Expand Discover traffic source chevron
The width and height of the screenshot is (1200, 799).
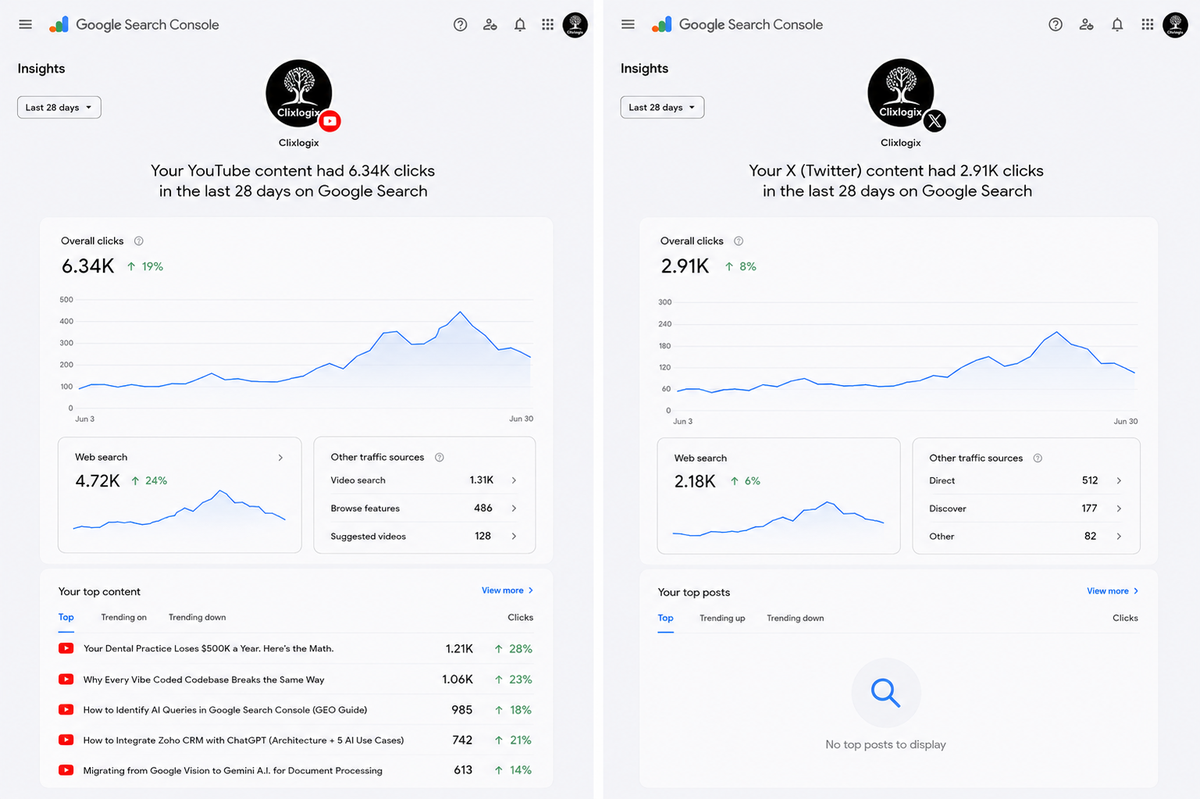pyautogui.click(x=1119, y=508)
